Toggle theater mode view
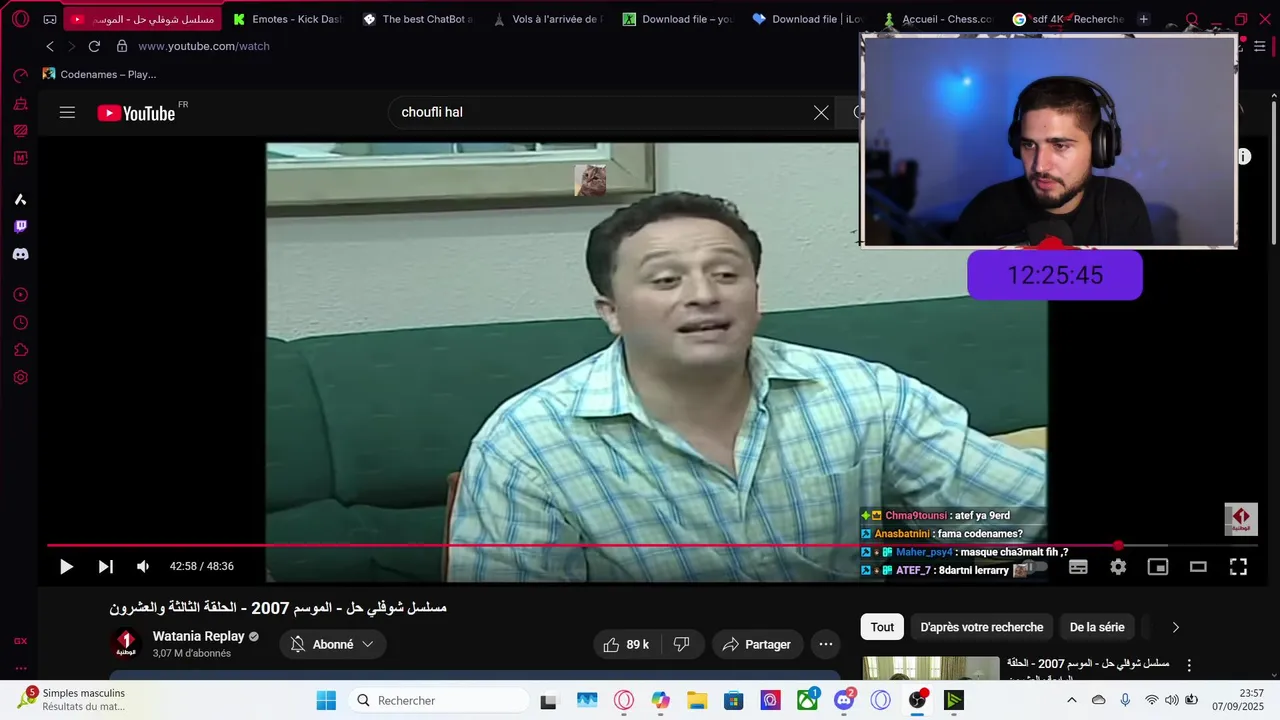The width and height of the screenshot is (1280, 720). pos(1198,567)
